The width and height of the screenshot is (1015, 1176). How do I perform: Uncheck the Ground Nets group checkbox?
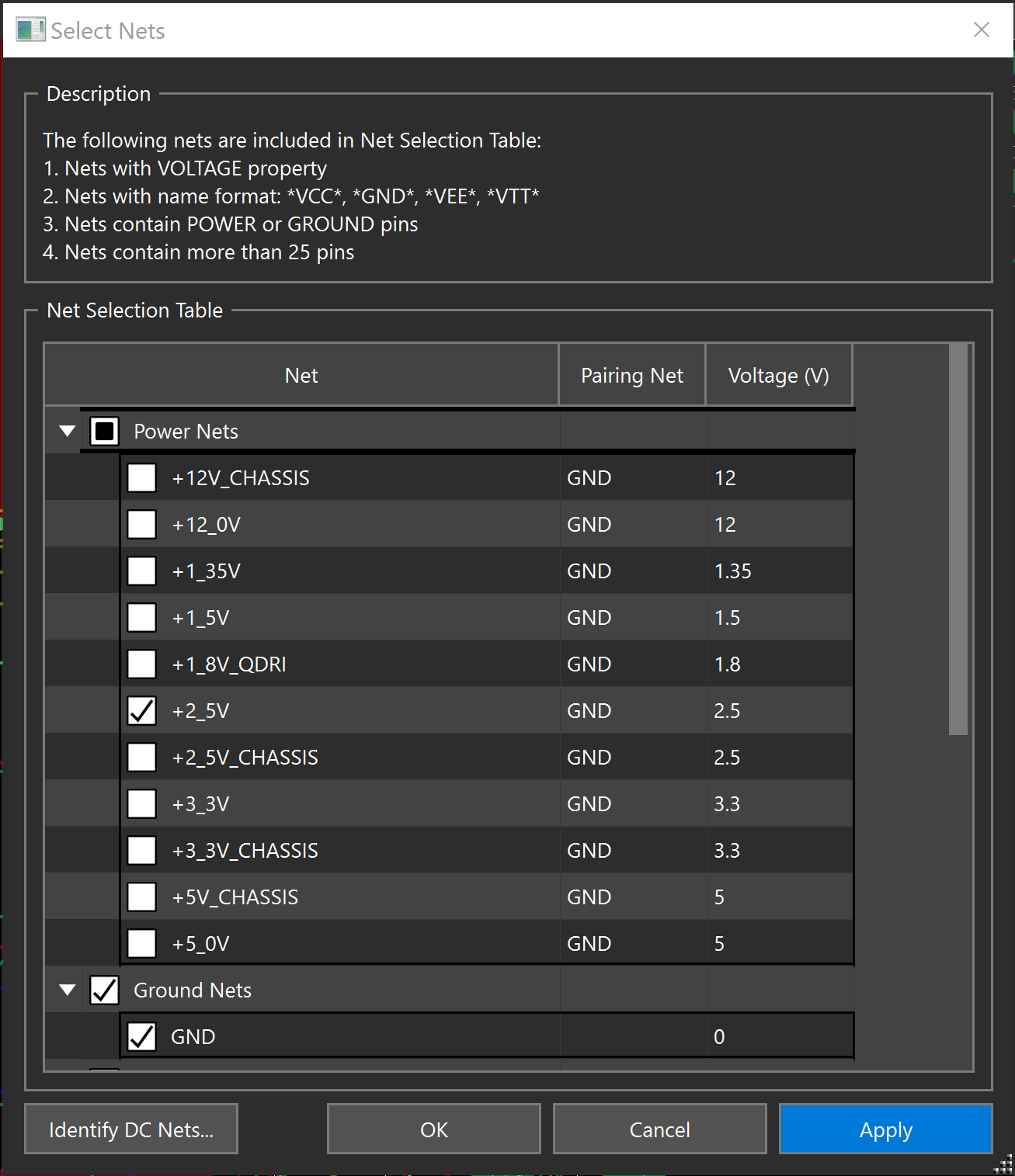(105, 990)
